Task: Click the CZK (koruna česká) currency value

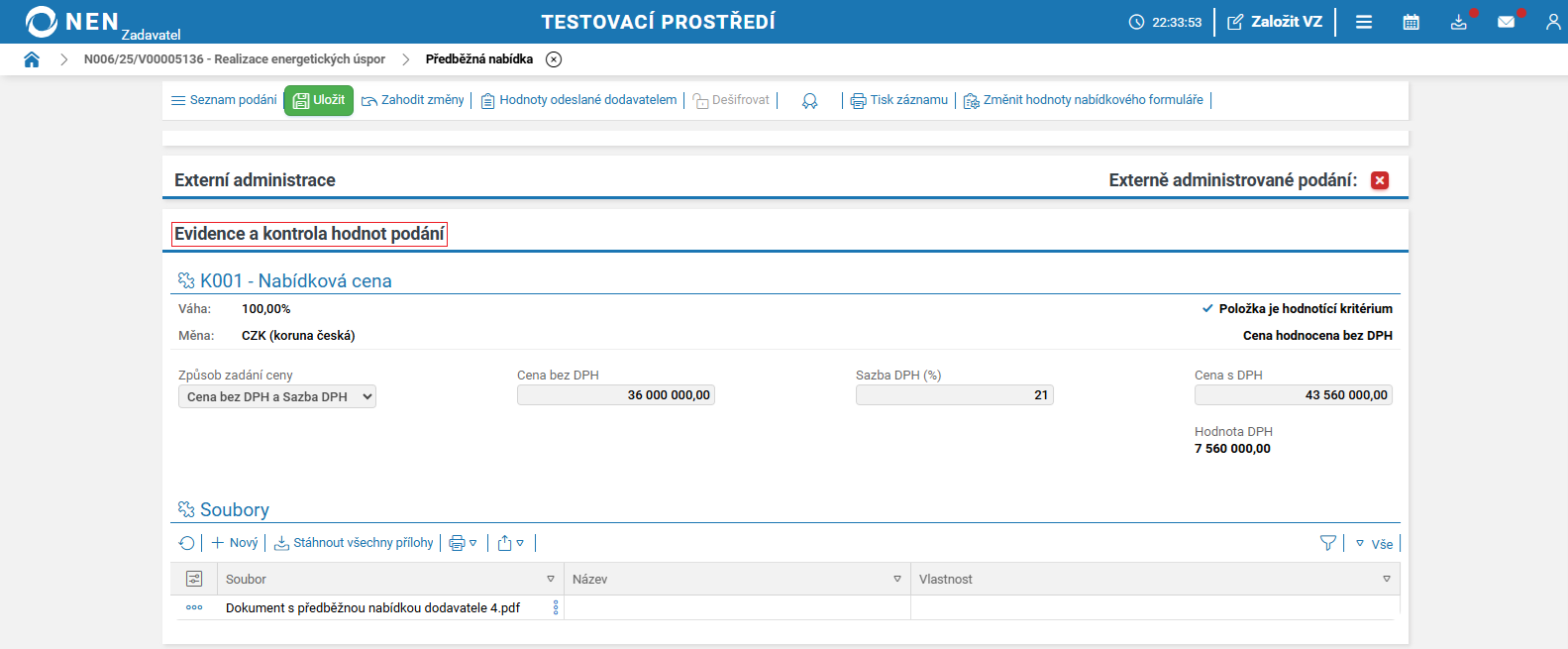Action: [x=298, y=336]
